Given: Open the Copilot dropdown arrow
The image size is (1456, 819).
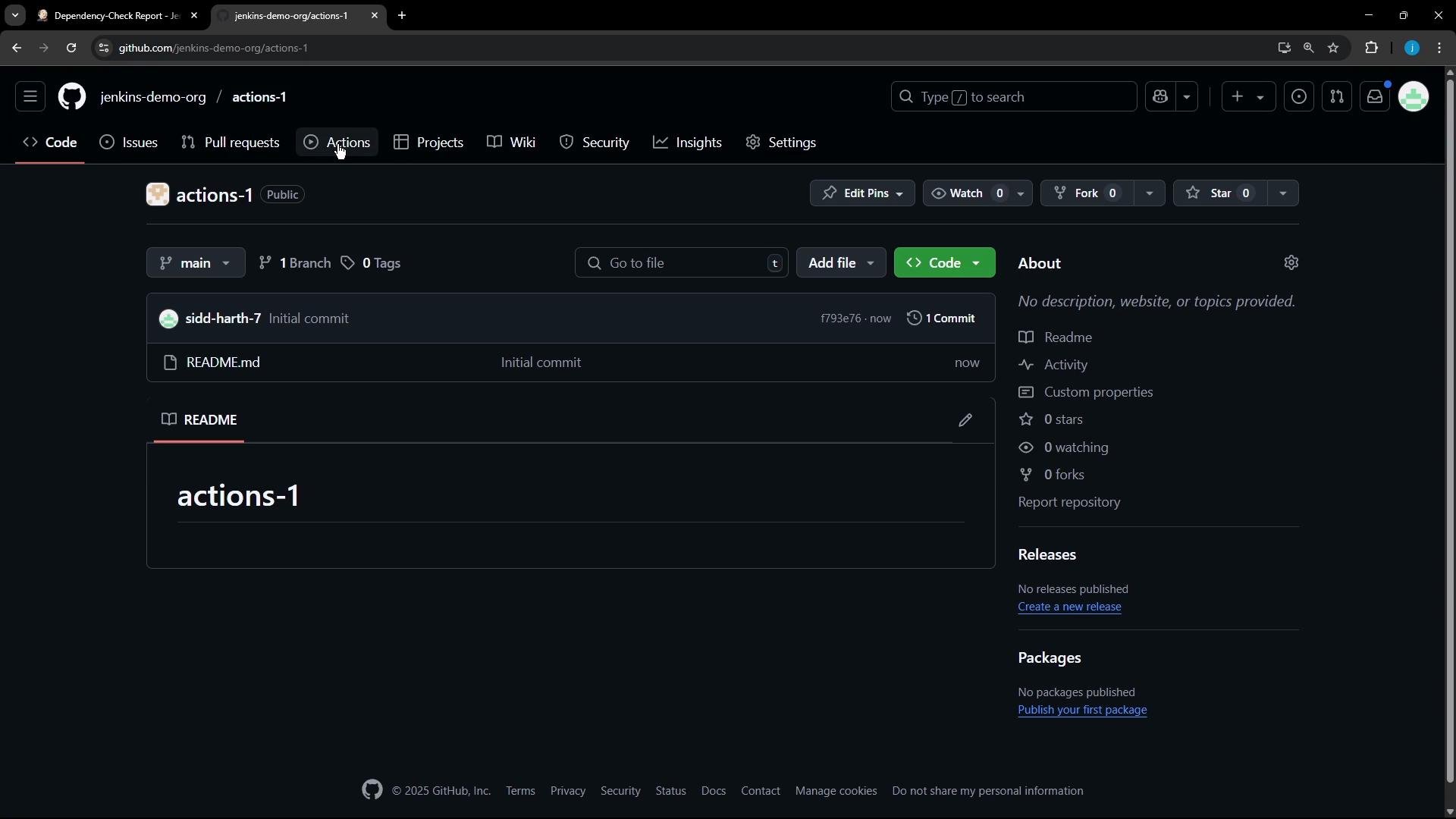Looking at the screenshot, I should tap(1187, 97).
